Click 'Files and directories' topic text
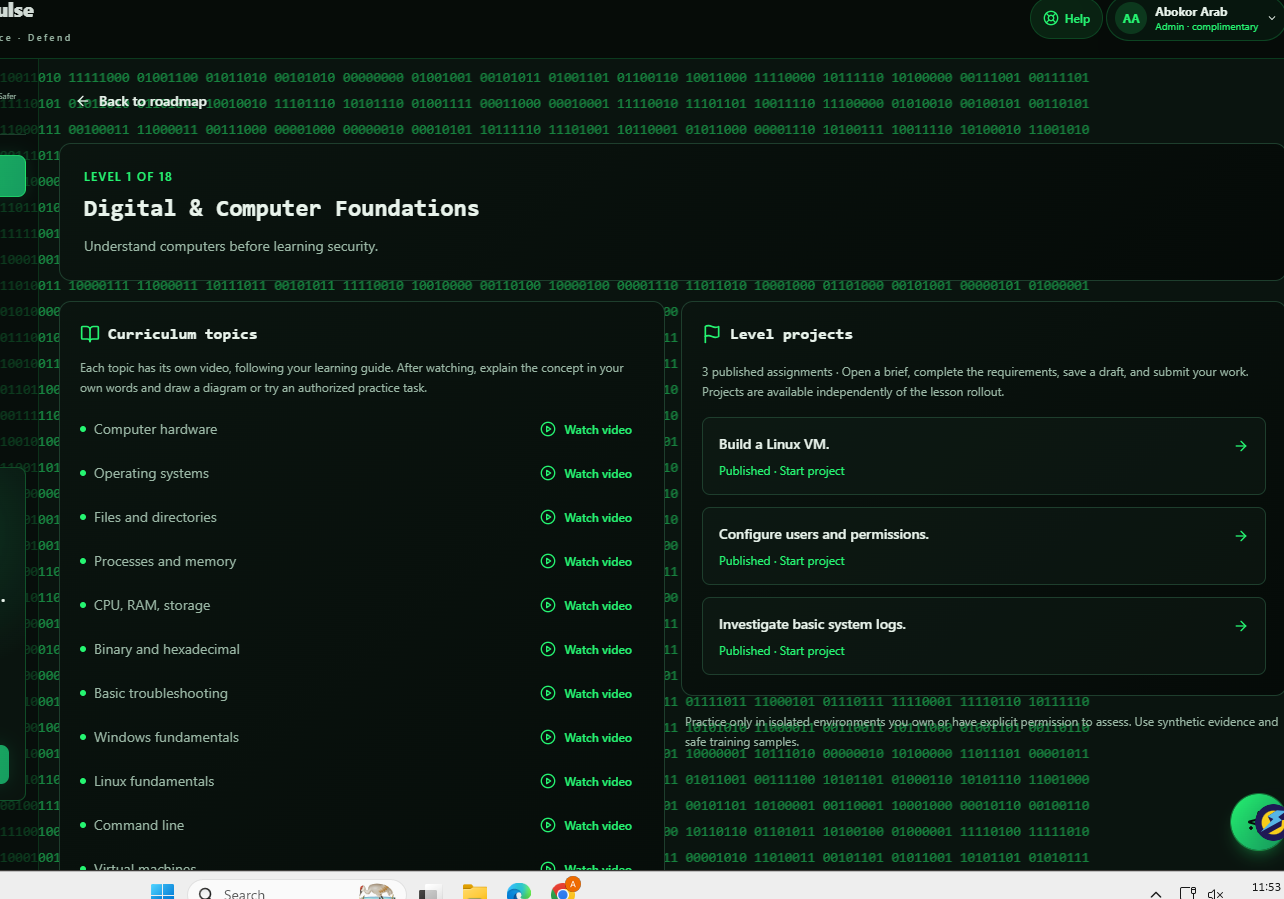1284x899 pixels. click(155, 517)
